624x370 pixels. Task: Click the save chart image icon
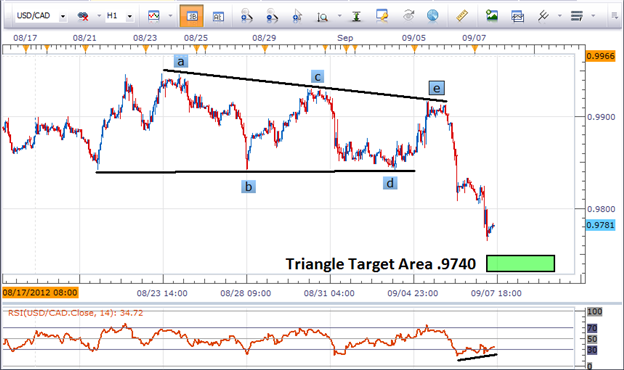coord(492,16)
